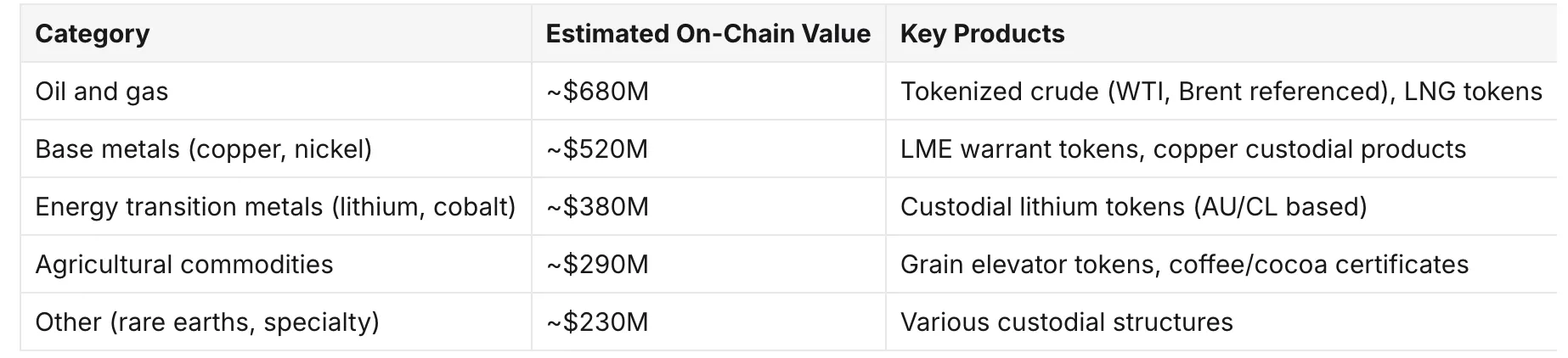This screenshot has width=1568, height=358.
Task: Select the Estimated On-Chain Value header
Action: point(708,34)
